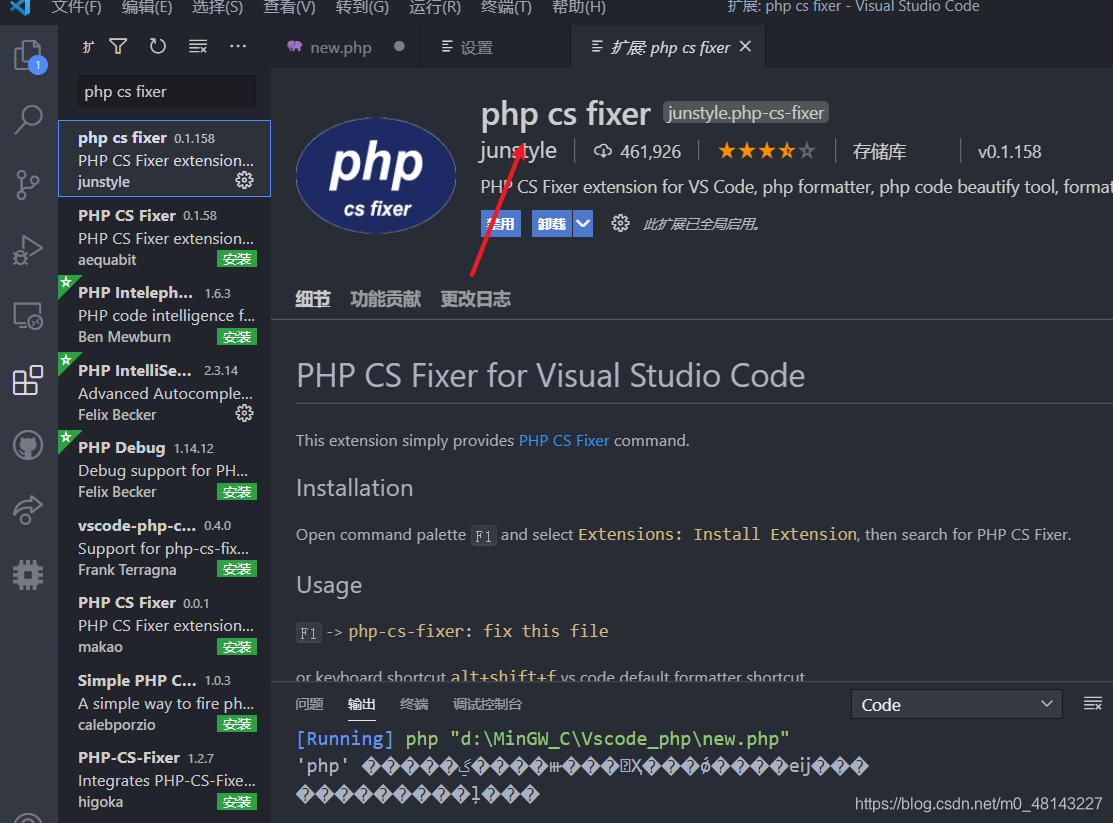
Task: Install PHP Intelephense extension
Action: click(x=236, y=337)
